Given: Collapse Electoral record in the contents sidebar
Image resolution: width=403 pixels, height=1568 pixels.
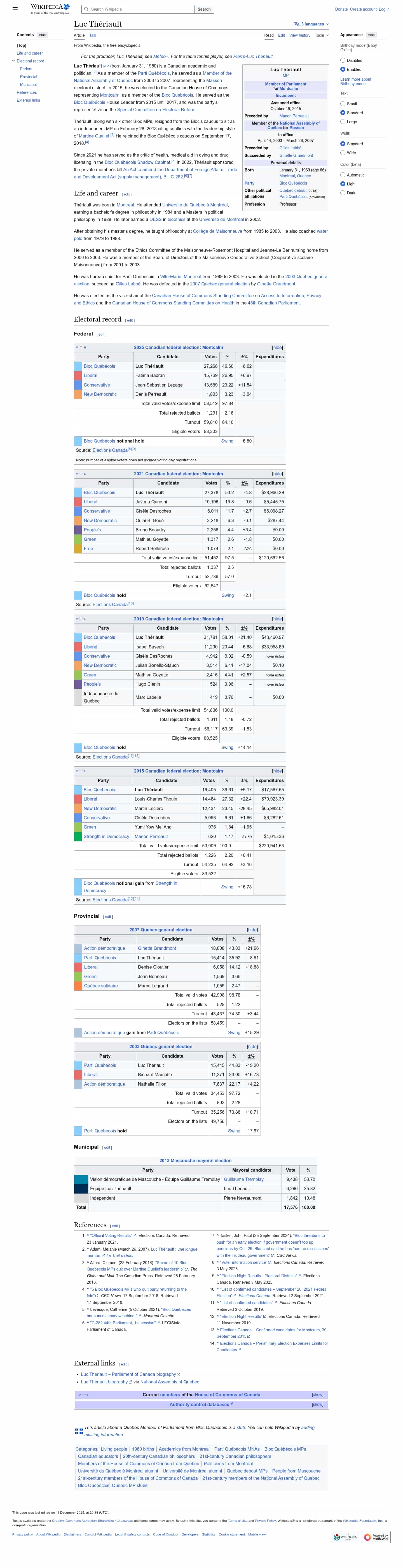Looking at the screenshot, I should coord(13,61).
